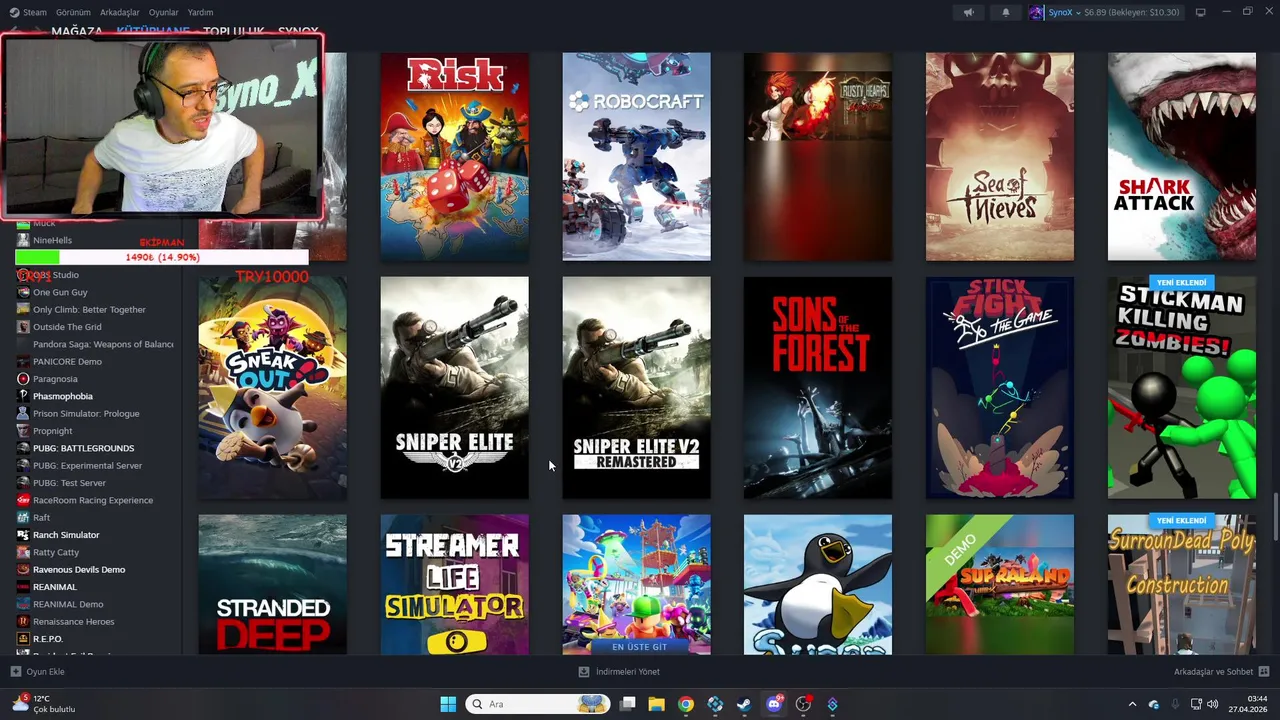Open OBS Studio from taskbar
Viewport: 1280px width, 720px height.
tap(803, 704)
